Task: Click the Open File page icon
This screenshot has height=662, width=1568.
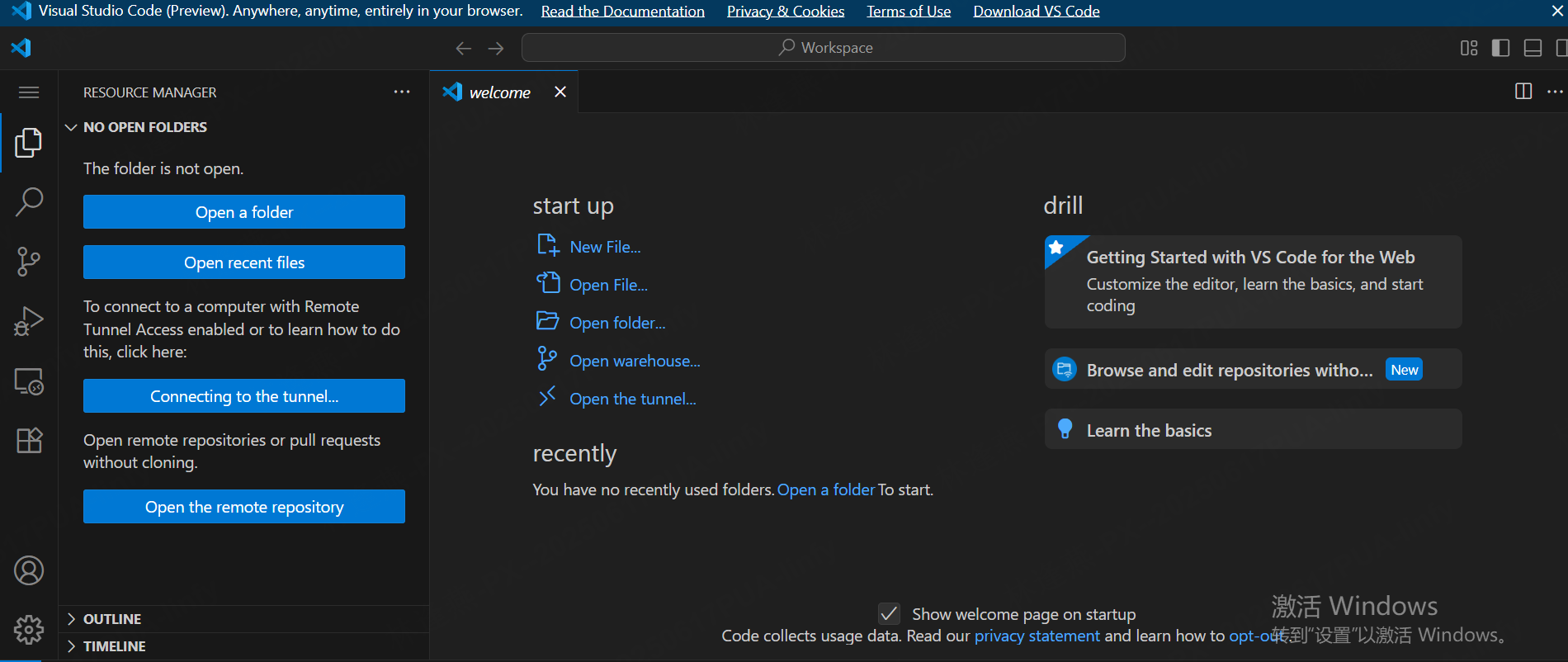Action: click(548, 283)
